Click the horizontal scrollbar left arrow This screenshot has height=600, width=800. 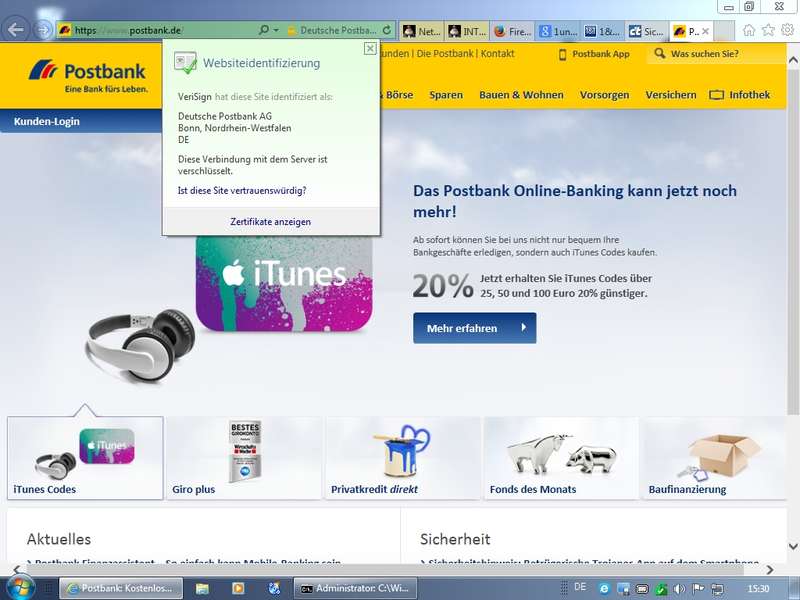16,570
